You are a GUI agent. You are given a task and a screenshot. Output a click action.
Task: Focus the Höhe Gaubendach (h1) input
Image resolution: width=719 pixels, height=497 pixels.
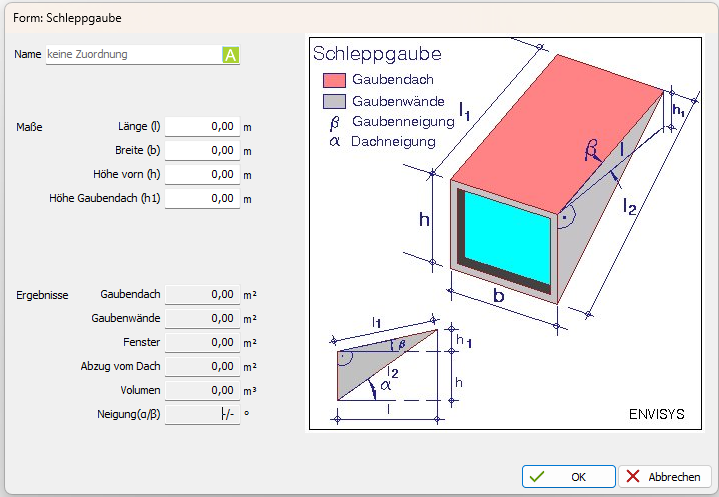(x=202, y=199)
